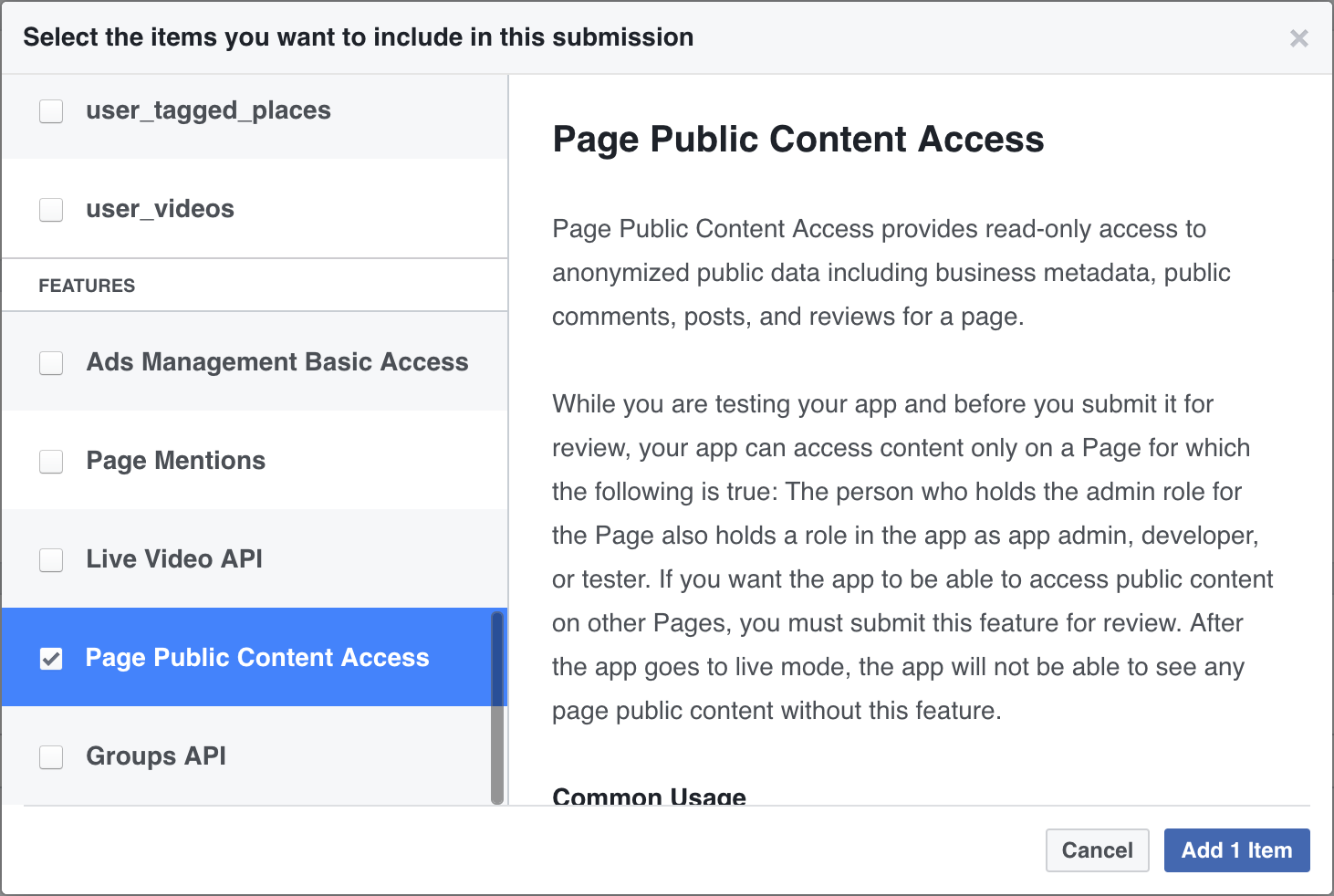Select the highlighted Page Public Content Access row

click(x=256, y=659)
